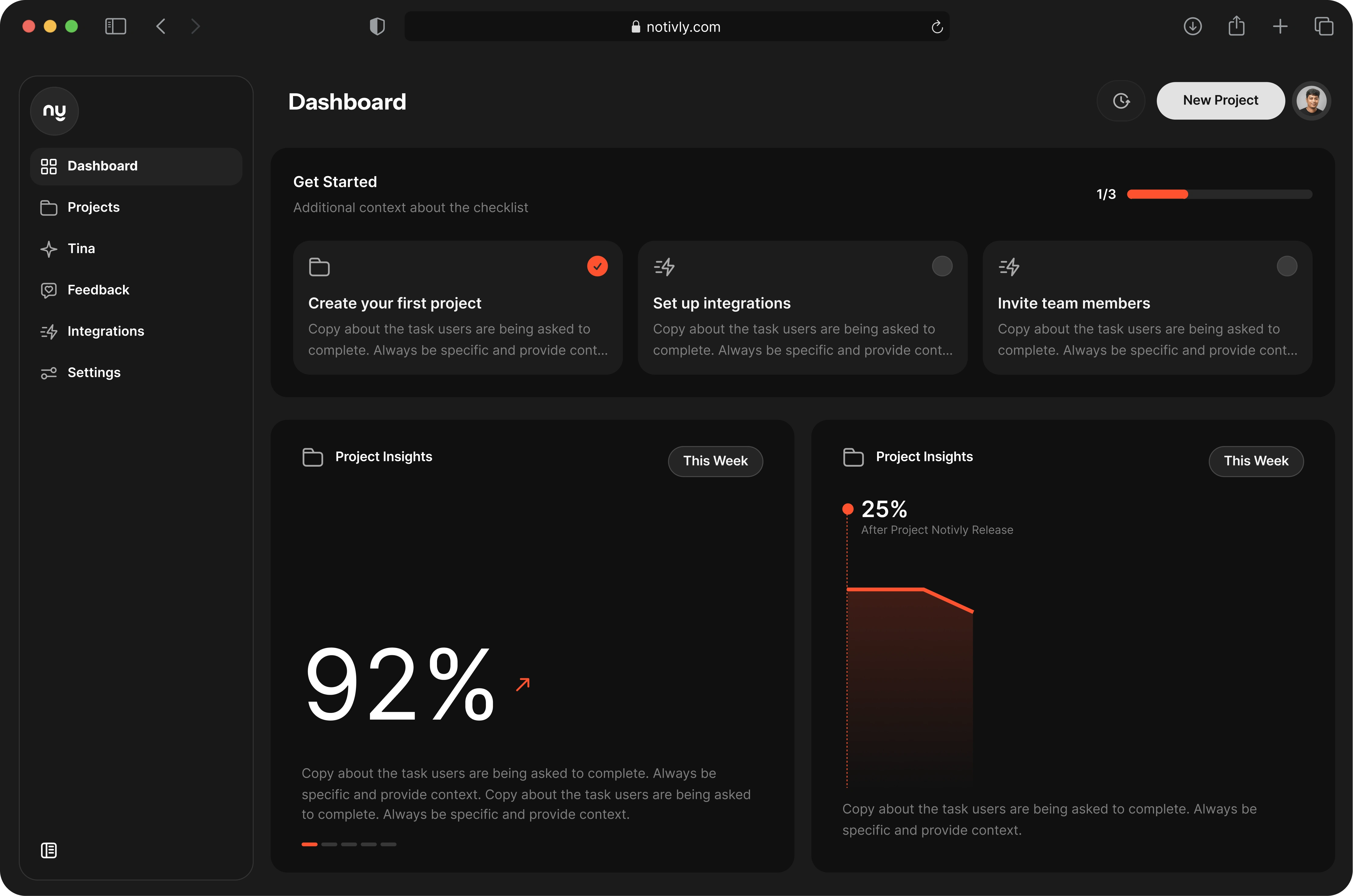Click the sidebar collapse icon at bottom

tap(49, 850)
